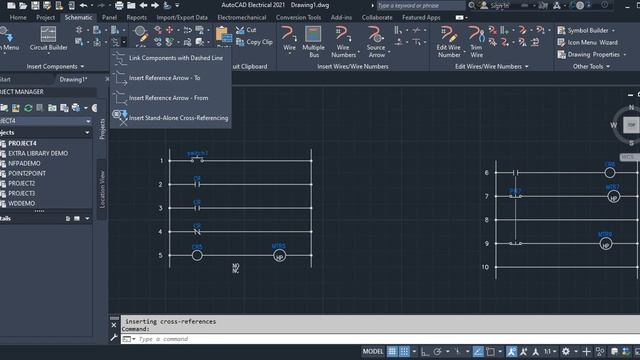
Task: Click the Plot printer icon
Action: [x=119, y=5]
